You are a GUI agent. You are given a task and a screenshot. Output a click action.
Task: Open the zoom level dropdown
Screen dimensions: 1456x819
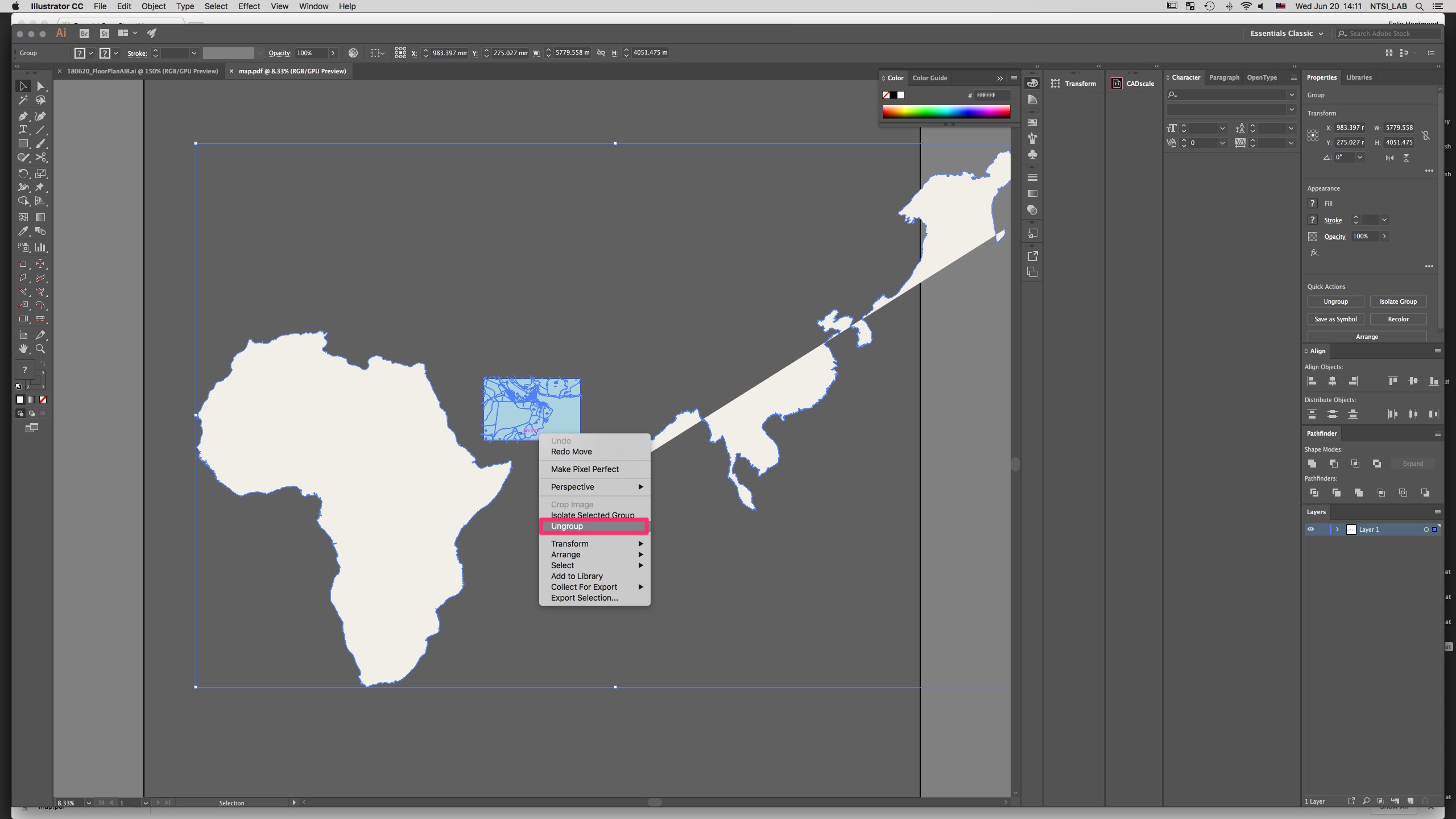(89, 803)
